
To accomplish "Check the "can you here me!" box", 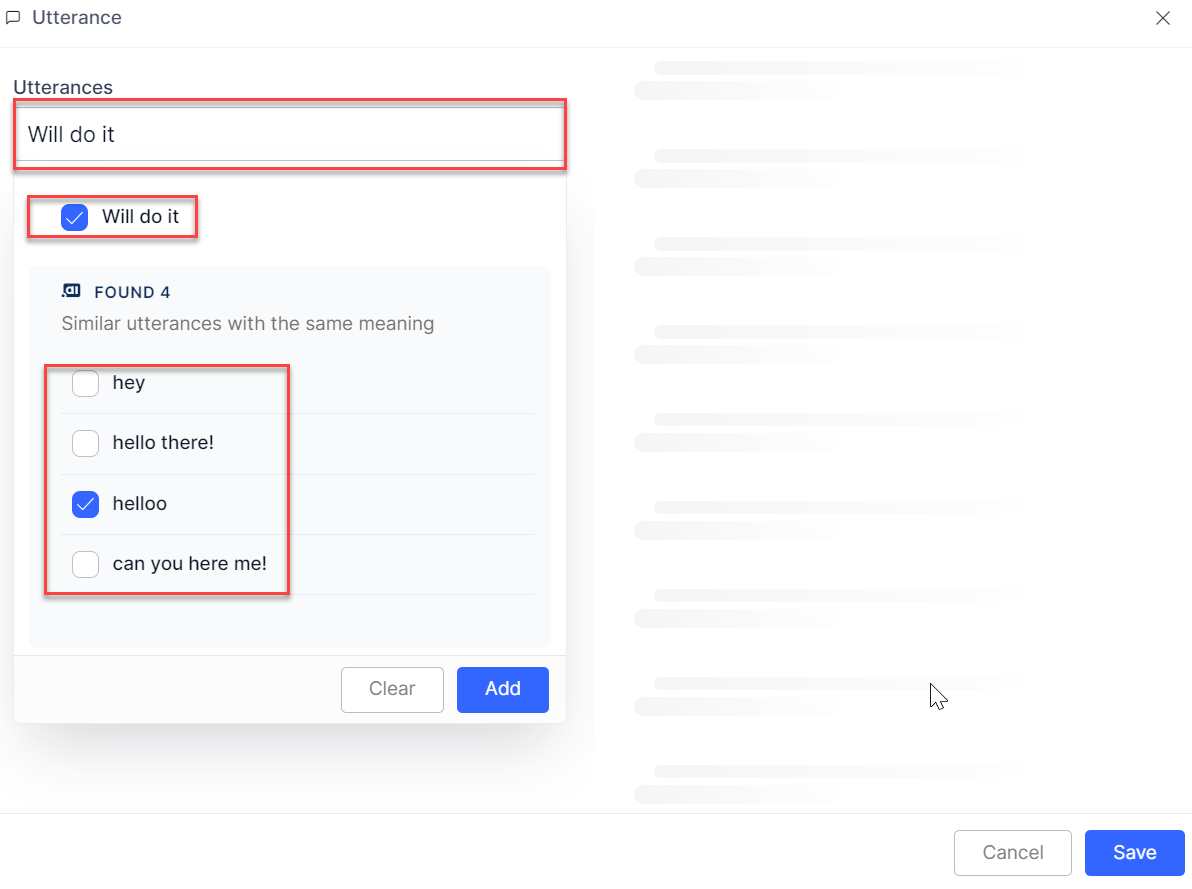I will click(x=86, y=564).
